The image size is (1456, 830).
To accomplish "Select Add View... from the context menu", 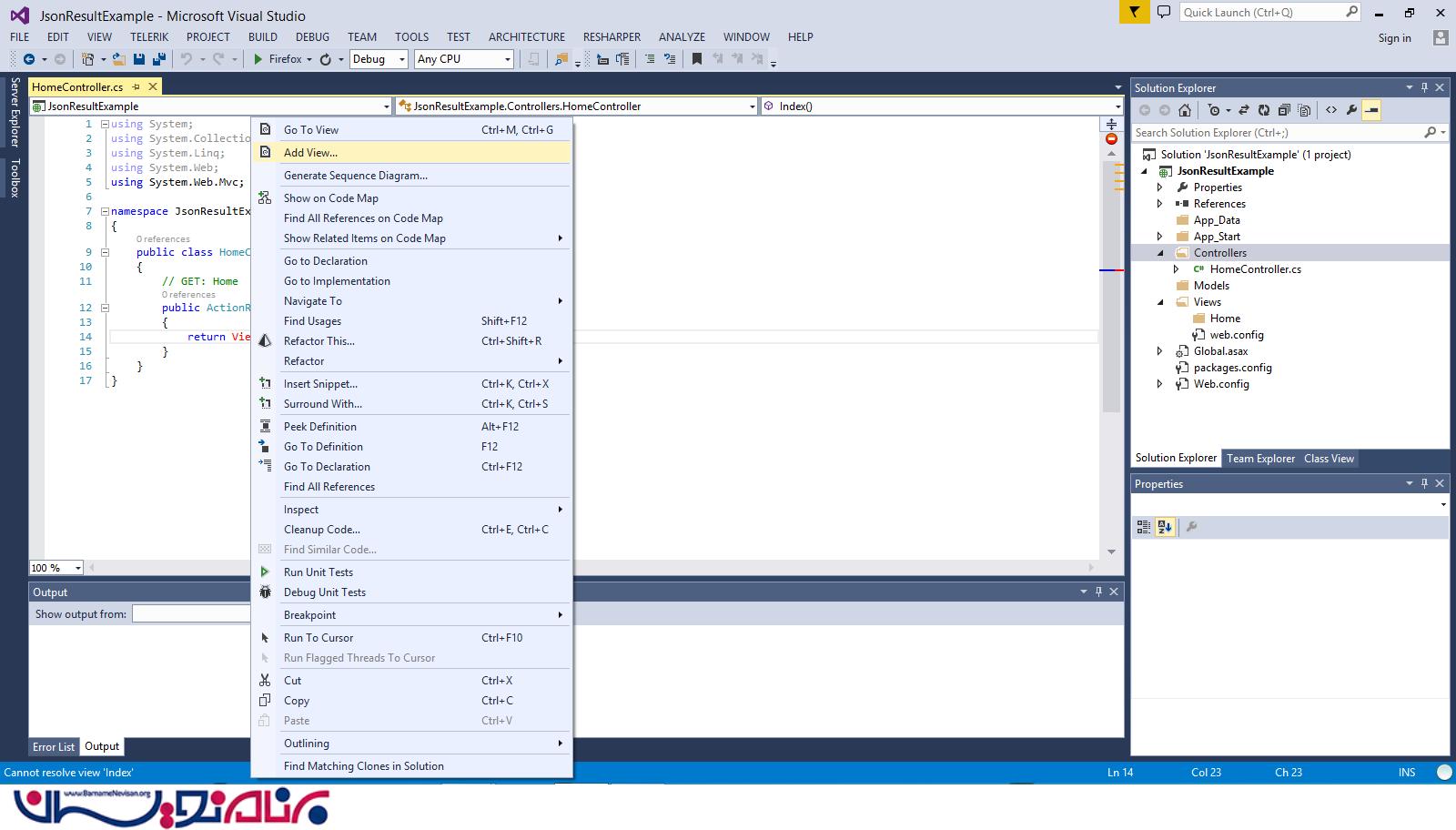I will pyautogui.click(x=310, y=153).
